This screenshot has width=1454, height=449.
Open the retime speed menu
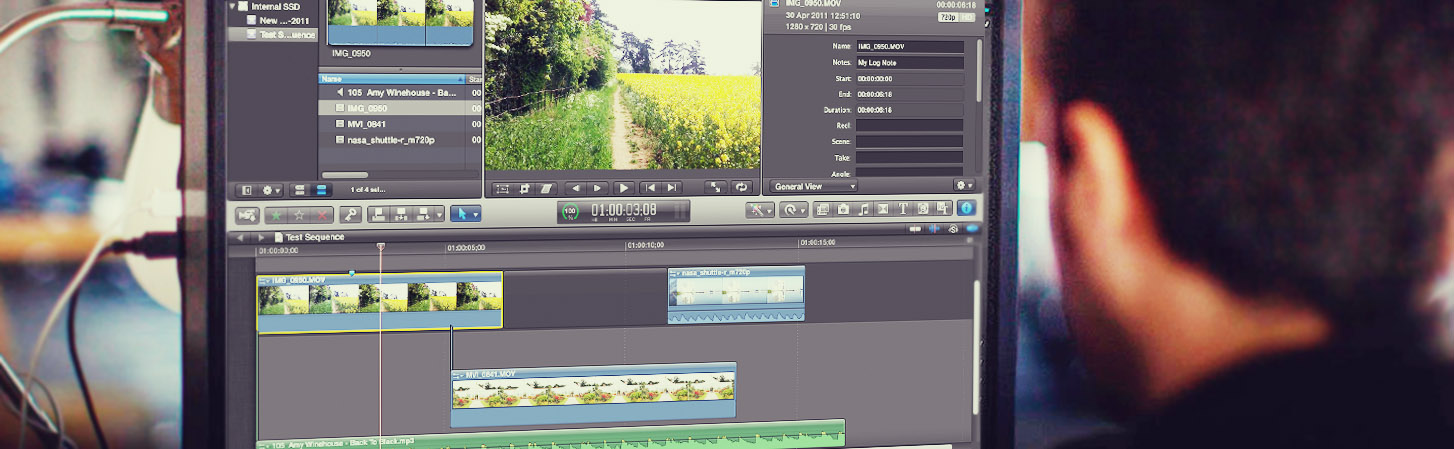tap(795, 209)
